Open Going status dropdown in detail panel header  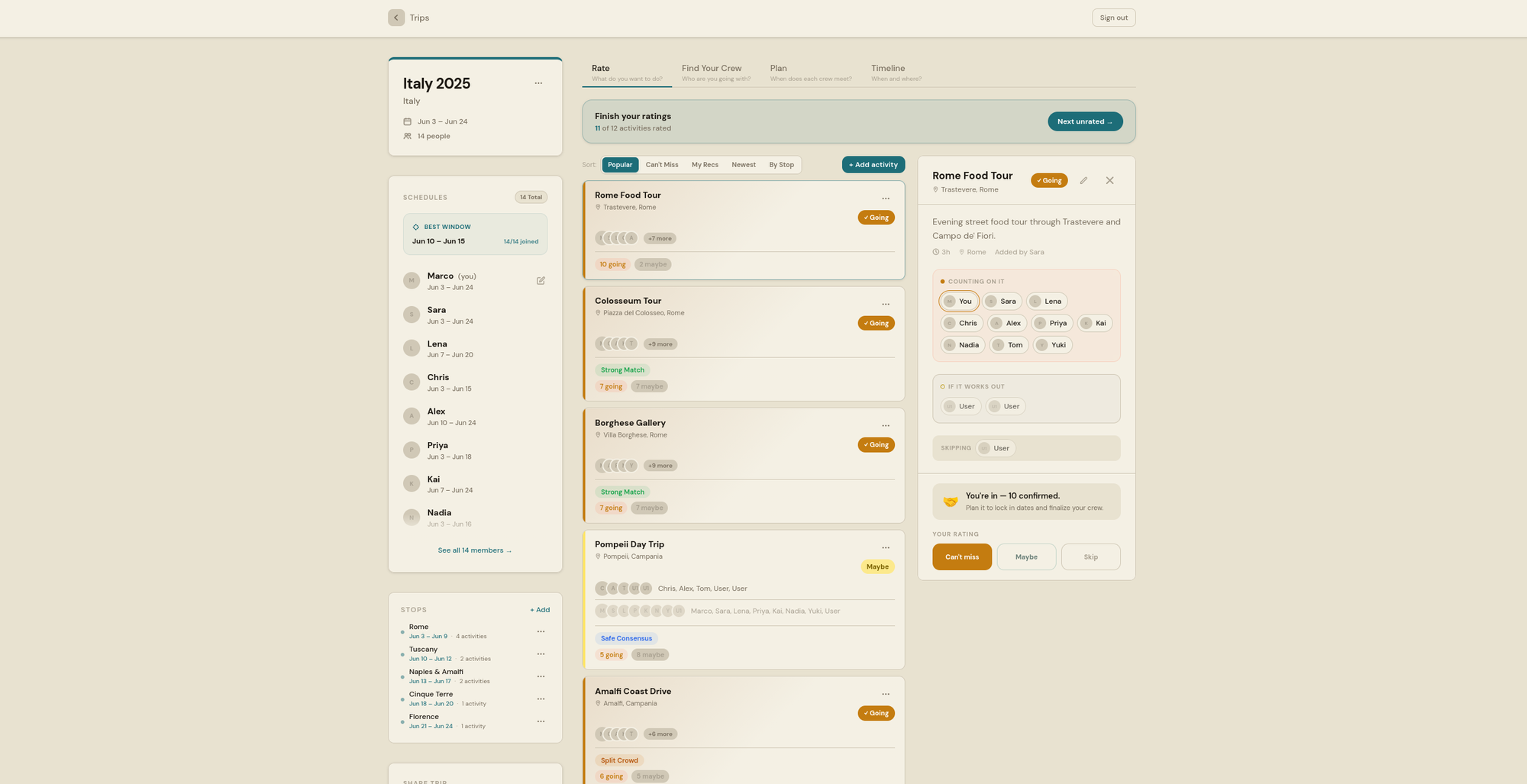[1049, 181]
